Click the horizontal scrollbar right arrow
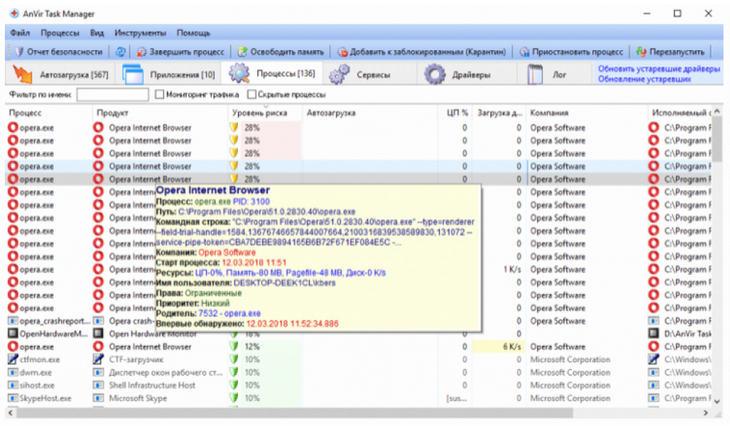Image resolution: width=730 pixels, height=426 pixels. click(706, 412)
